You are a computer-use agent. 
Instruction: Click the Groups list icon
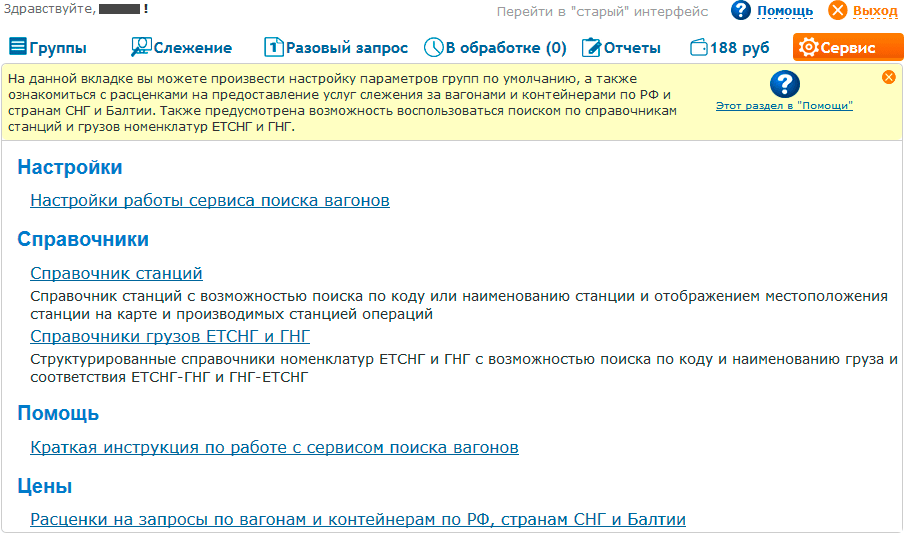click(x=18, y=47)
